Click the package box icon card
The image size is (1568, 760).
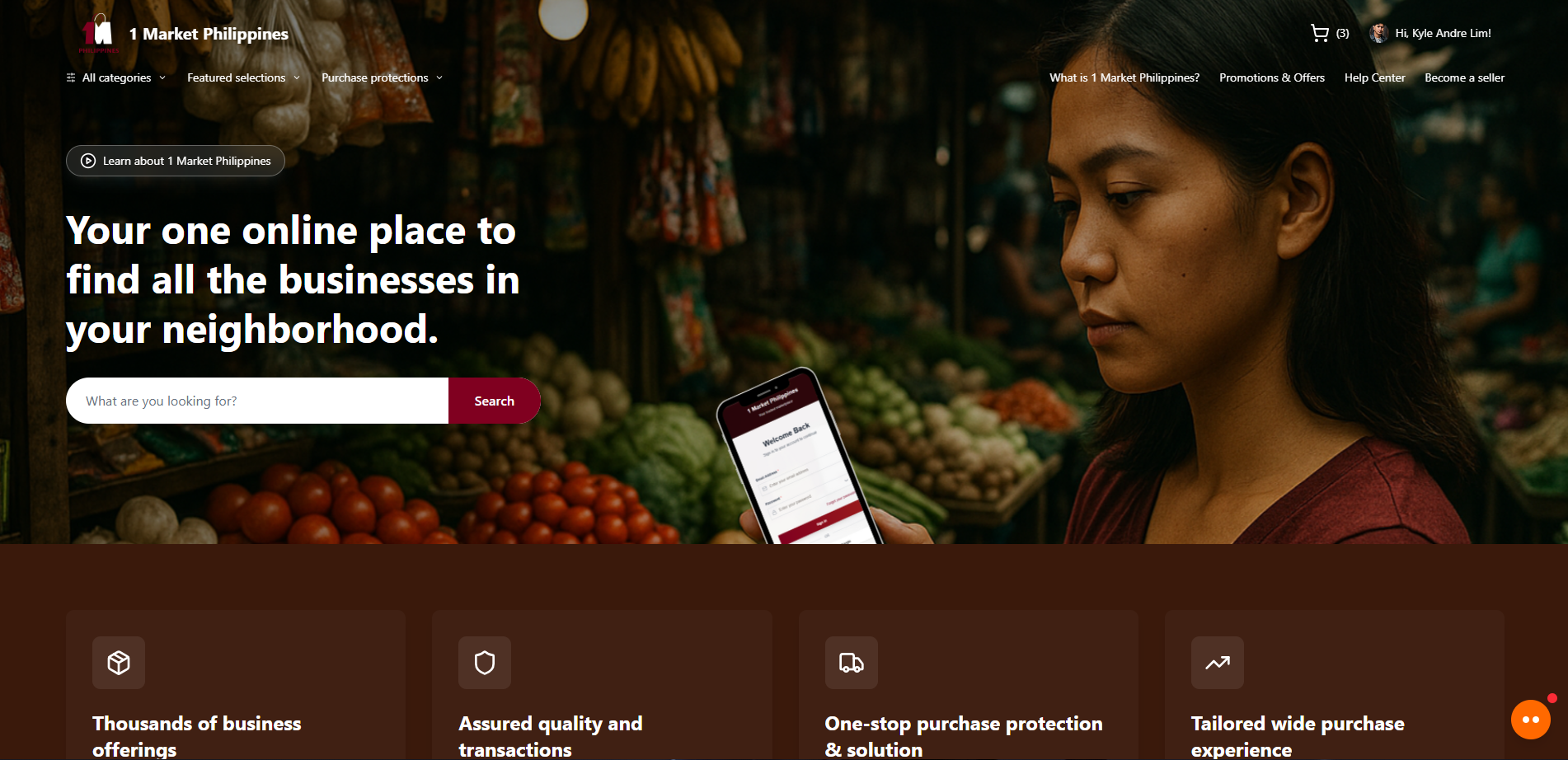(x=119, y=663)
